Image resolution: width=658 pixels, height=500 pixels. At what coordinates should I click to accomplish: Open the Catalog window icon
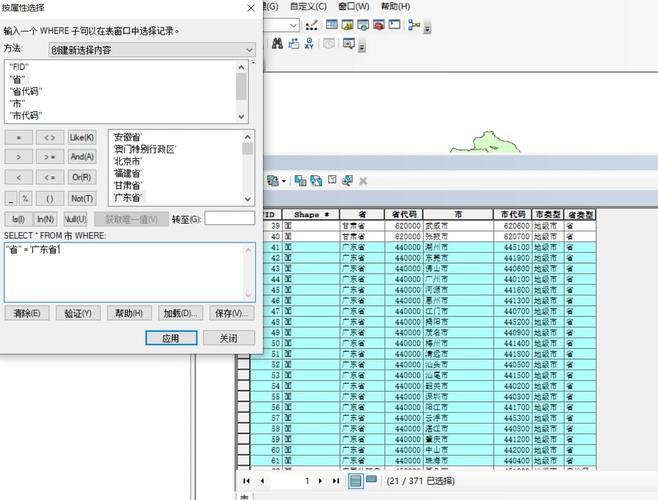click(x=347, y=25)
